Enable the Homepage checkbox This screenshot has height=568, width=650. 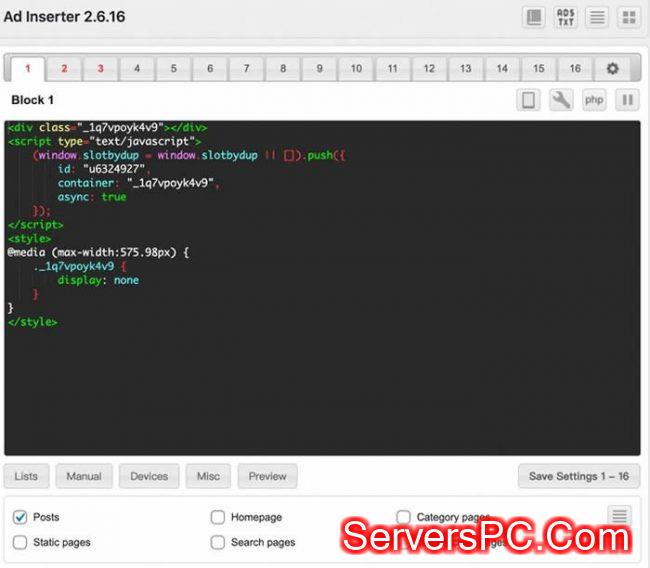(217, 517)
